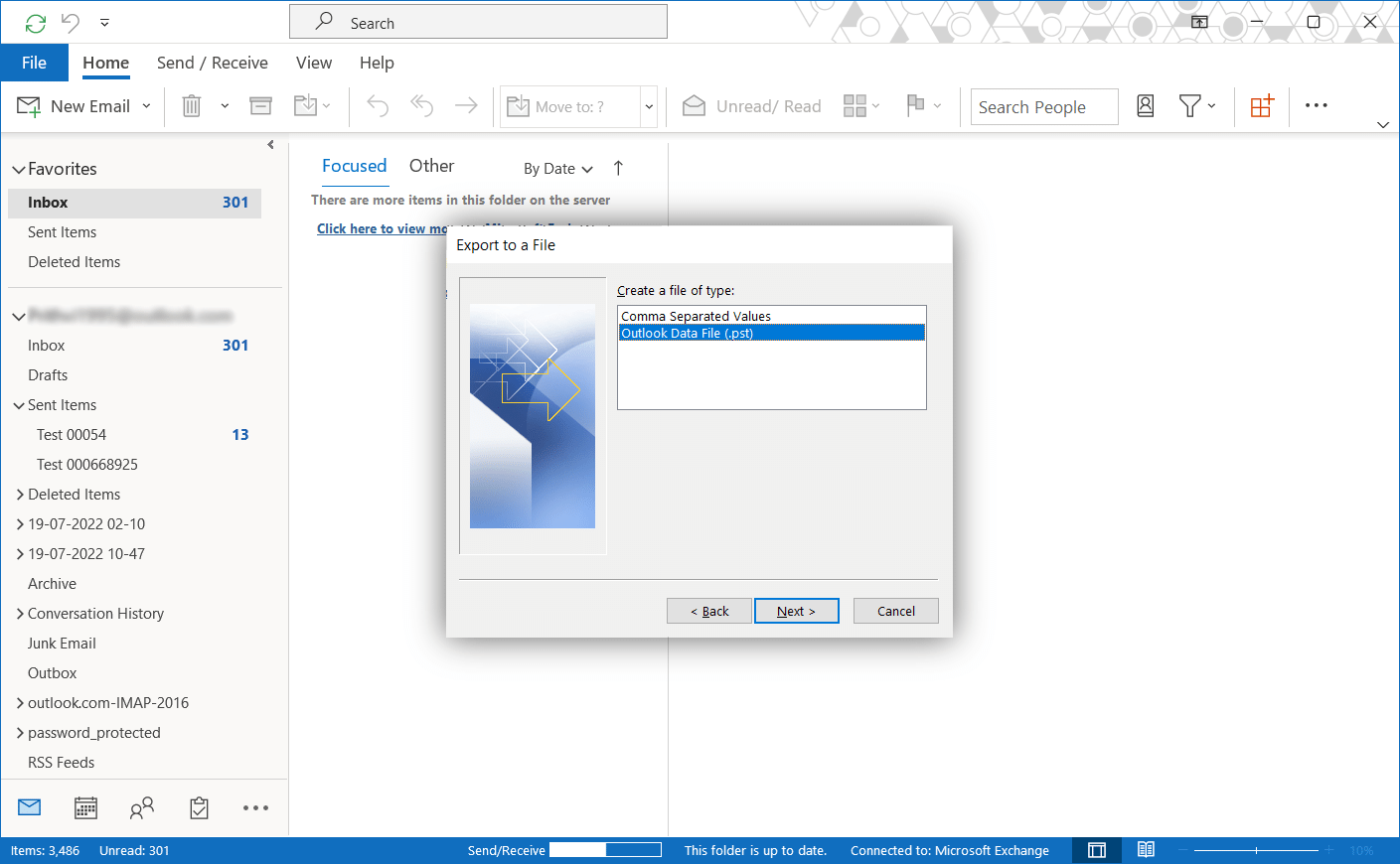This screenshot has width=1400, height=864.
Task: Click the Delete trash can icon
Action: tap(192, 106)
